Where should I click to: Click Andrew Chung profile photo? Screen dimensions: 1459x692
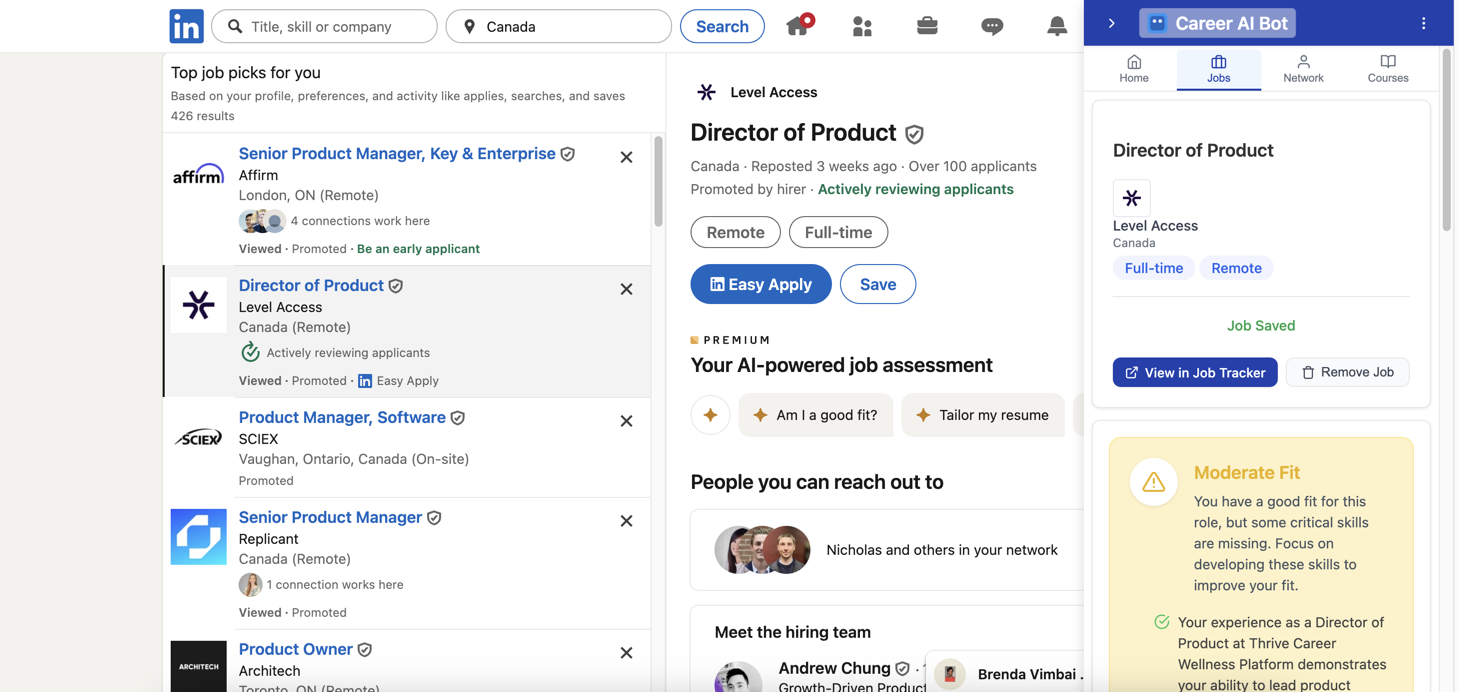(738, 676)
